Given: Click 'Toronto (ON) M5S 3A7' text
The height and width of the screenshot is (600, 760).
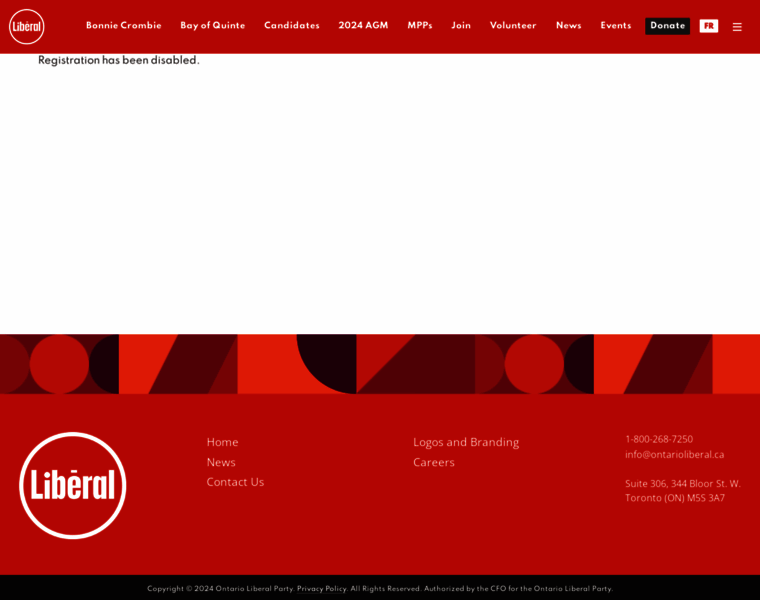Looking at the screenshot, I should (x=675, y=498).
